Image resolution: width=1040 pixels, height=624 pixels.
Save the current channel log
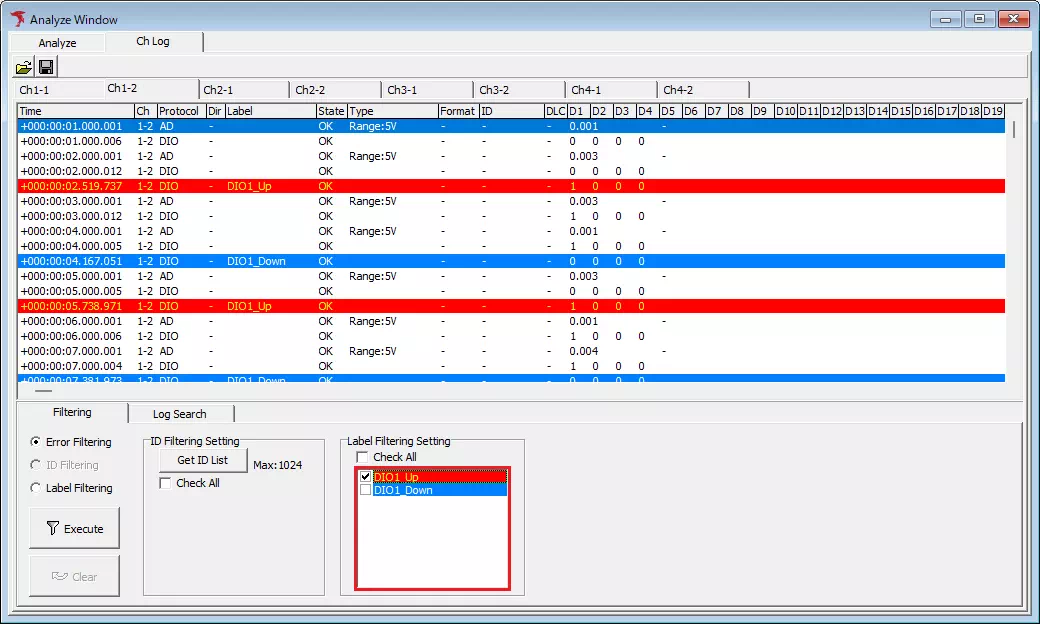pyautogui.click(x=46, y=66)
